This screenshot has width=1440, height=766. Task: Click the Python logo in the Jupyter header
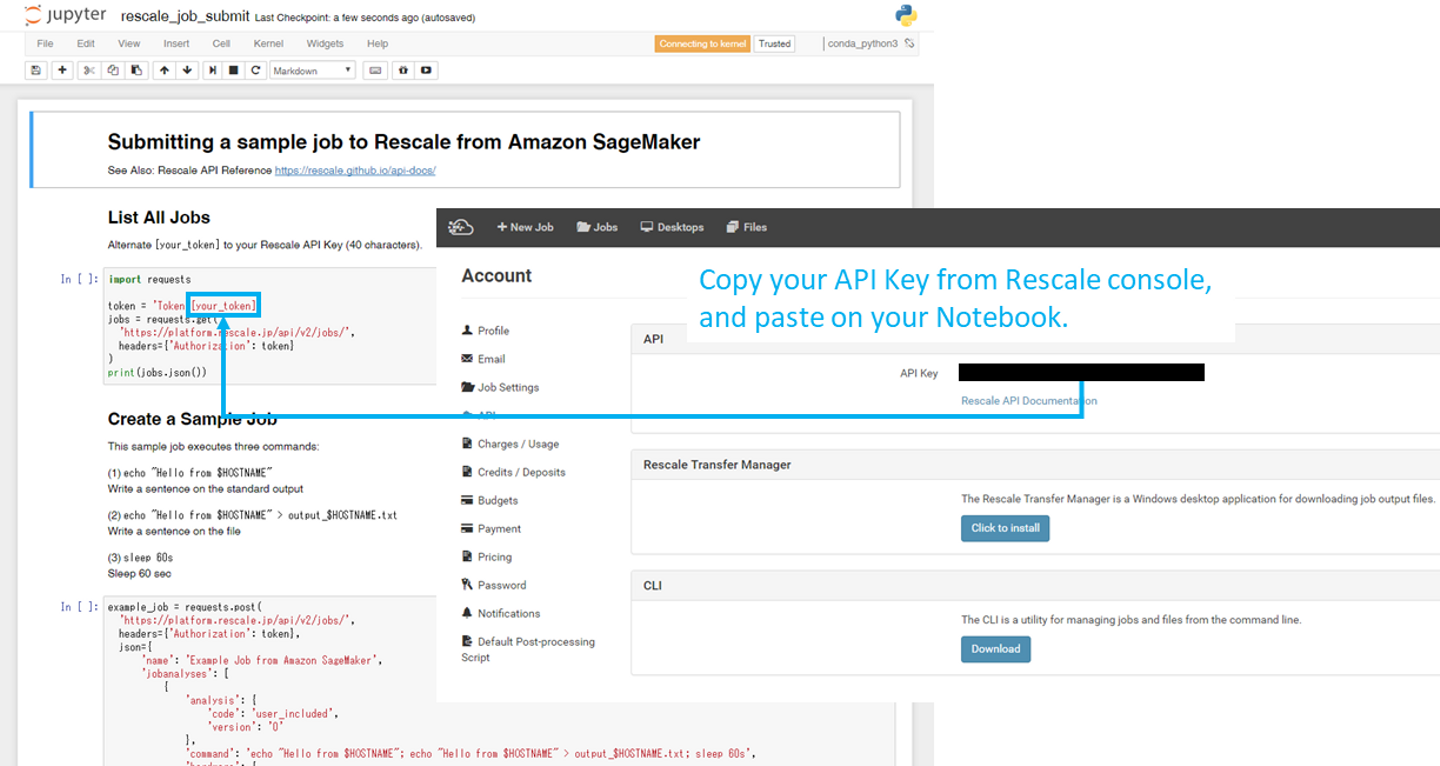(x=906, y=15)
